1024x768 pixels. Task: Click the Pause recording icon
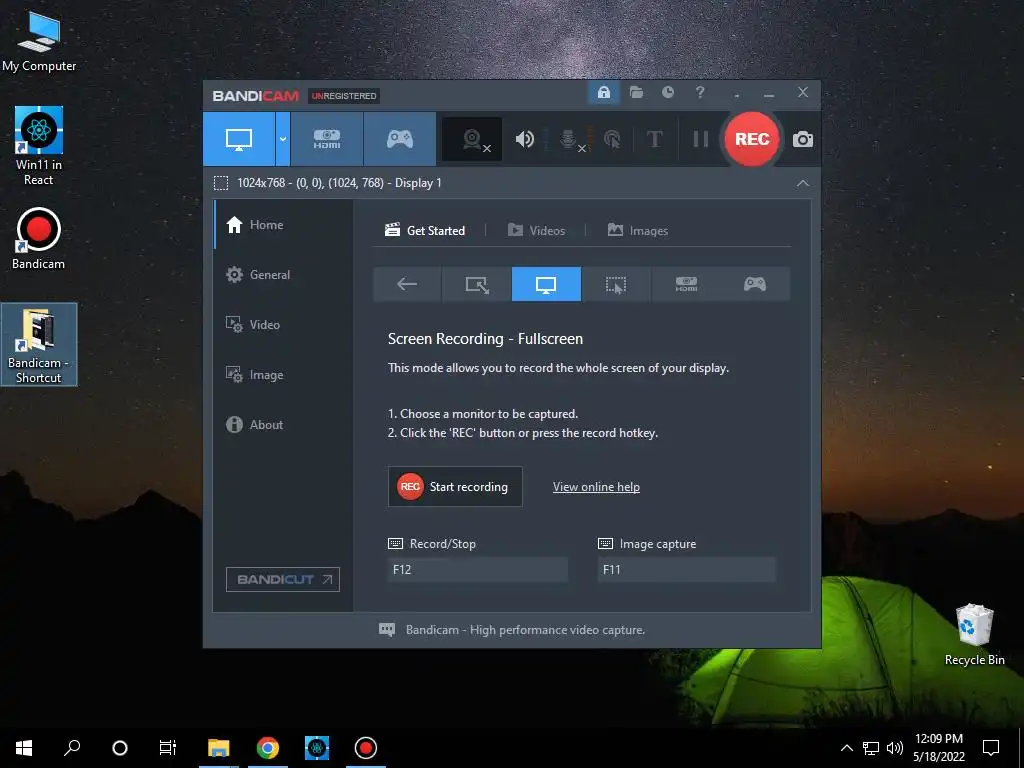click(x=700, y=139)
